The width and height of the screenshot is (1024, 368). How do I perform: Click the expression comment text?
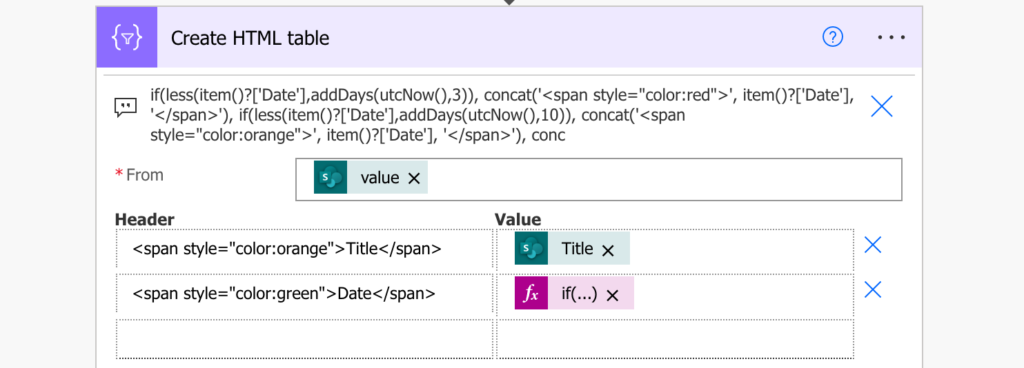click(502, 115)
